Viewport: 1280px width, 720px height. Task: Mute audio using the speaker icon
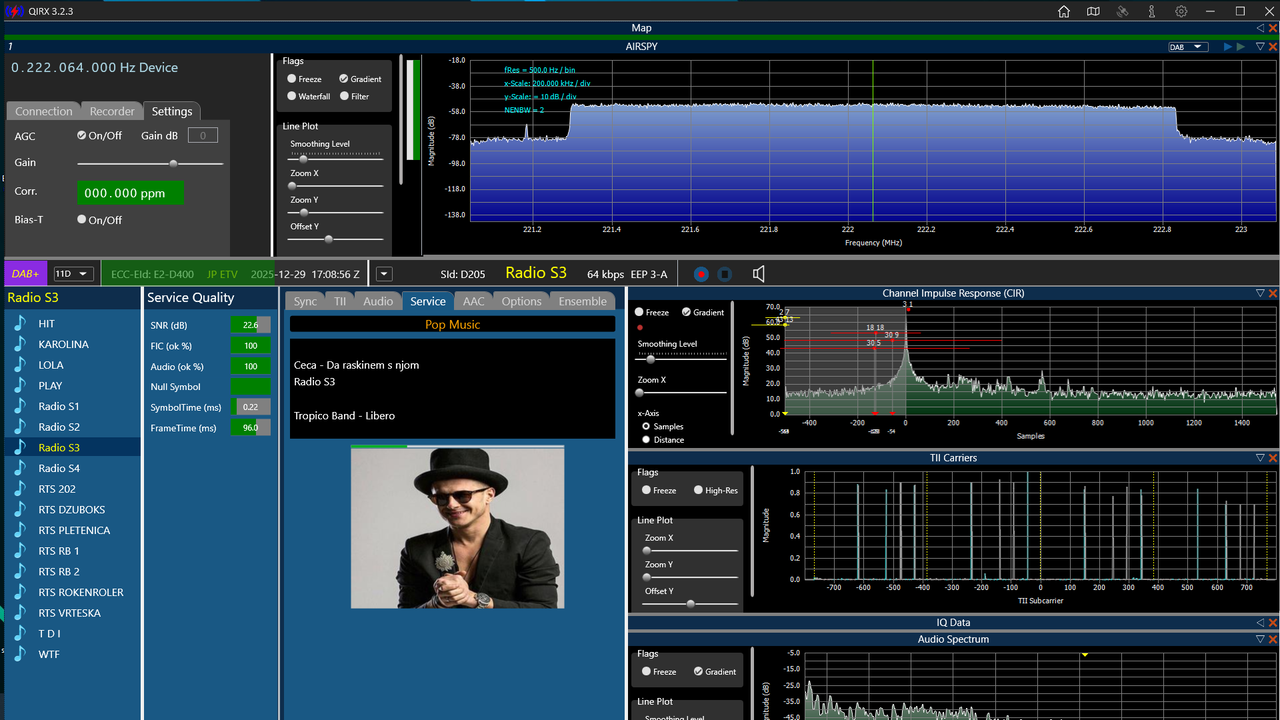pyautogui.click(x=759, y=273)
